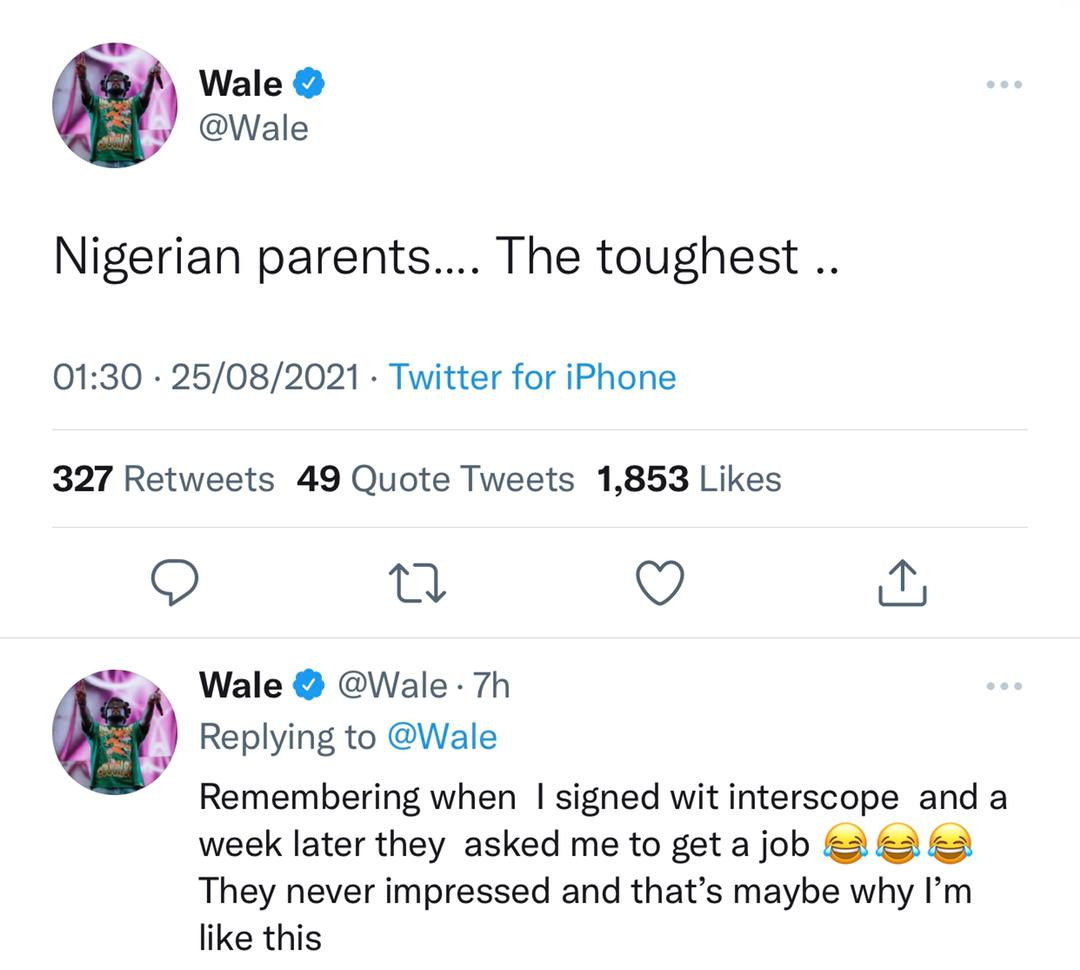
Task: View the 1,853 Likes list
Action: tap(689, 479)
